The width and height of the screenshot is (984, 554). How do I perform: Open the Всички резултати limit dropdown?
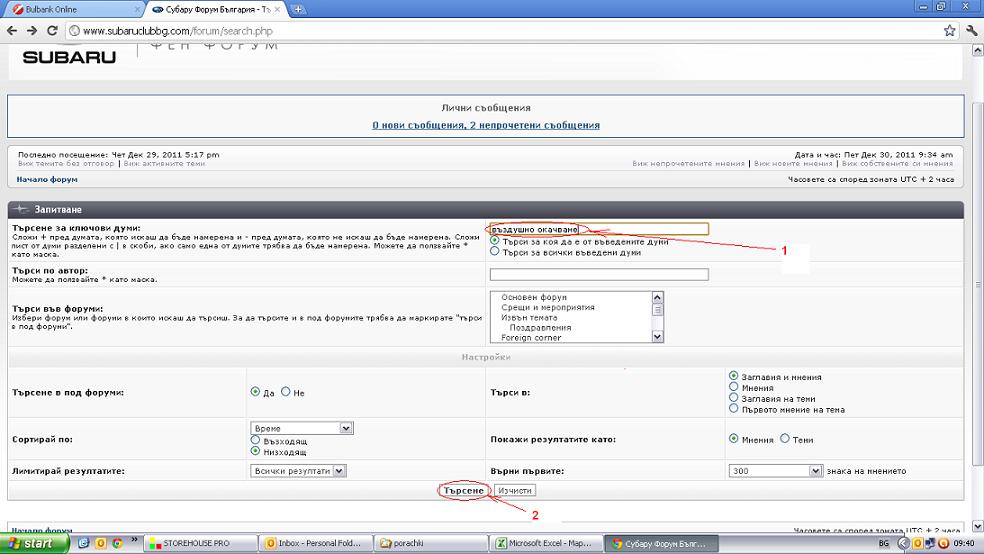[x=298, y=471]
